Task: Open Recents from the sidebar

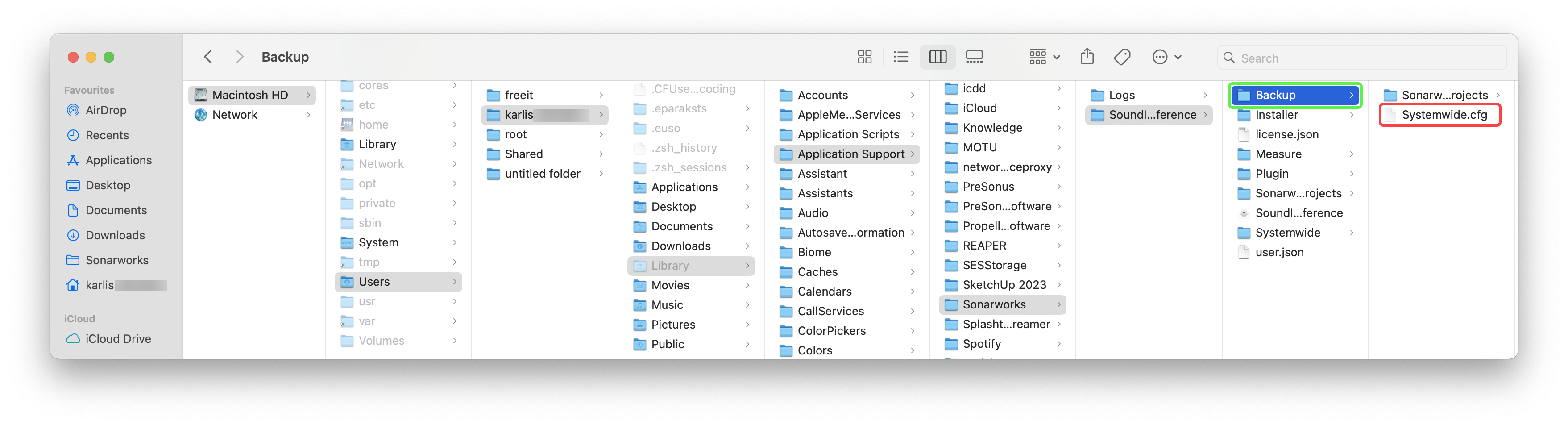Action: (107, 135)
